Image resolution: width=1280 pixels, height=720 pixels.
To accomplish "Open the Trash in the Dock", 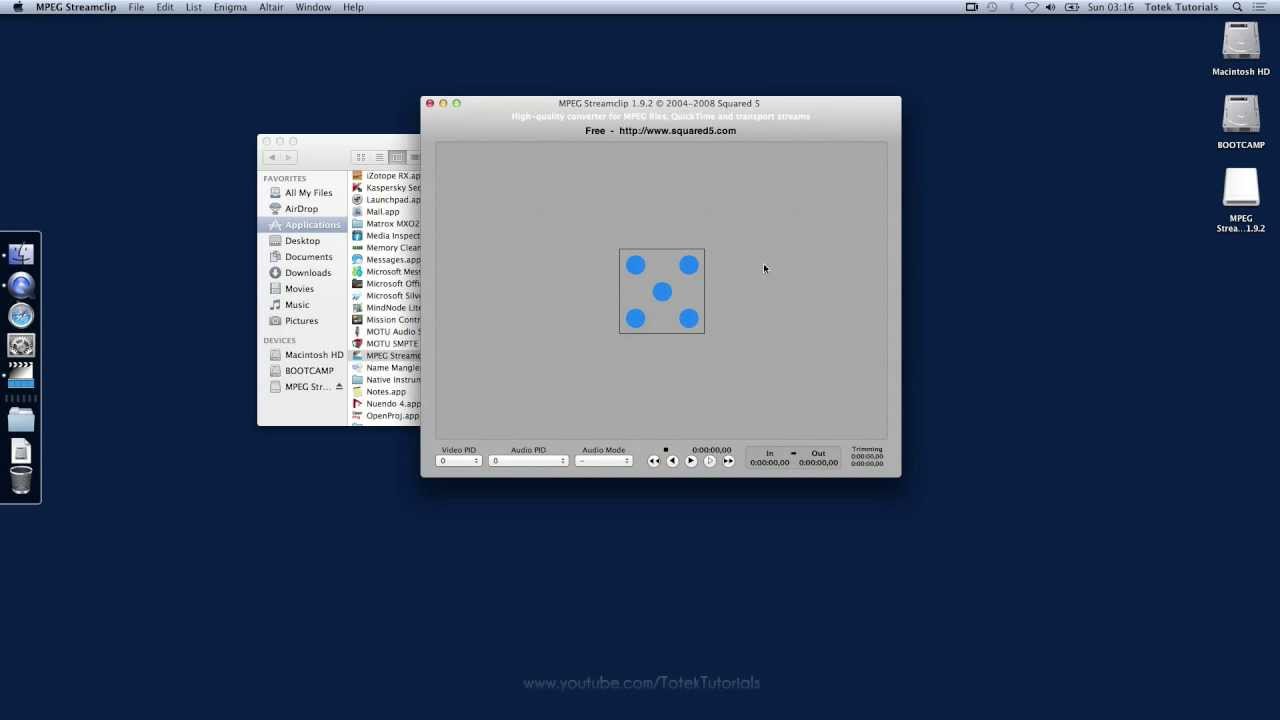I will coord(21,482).
